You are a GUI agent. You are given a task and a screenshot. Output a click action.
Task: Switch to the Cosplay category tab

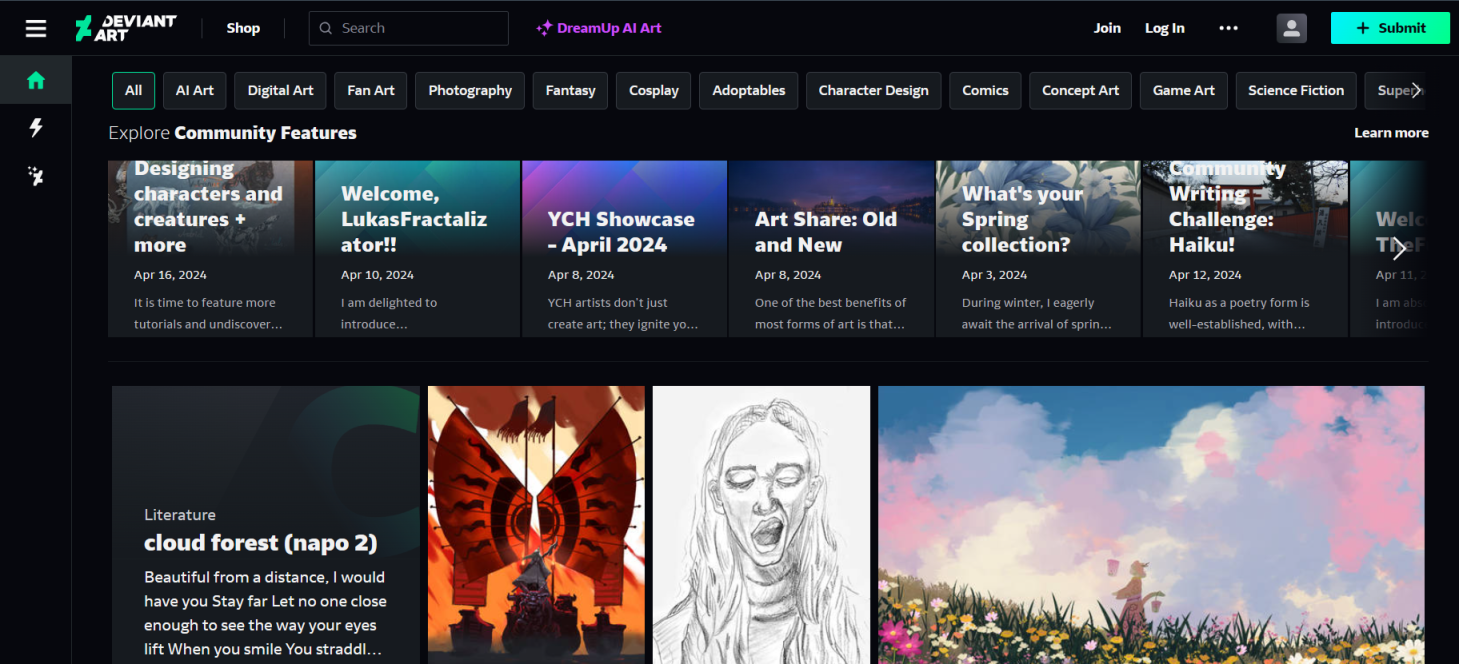[x=653, y=90]
